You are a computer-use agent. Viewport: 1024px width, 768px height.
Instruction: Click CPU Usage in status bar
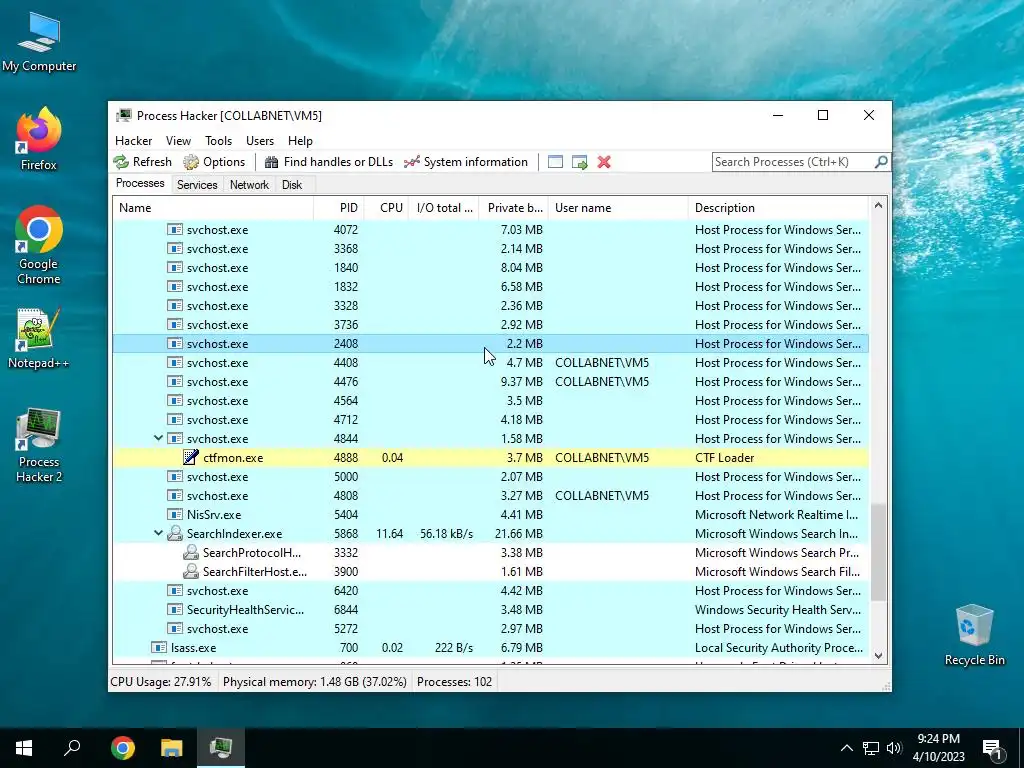pos(161,682)
